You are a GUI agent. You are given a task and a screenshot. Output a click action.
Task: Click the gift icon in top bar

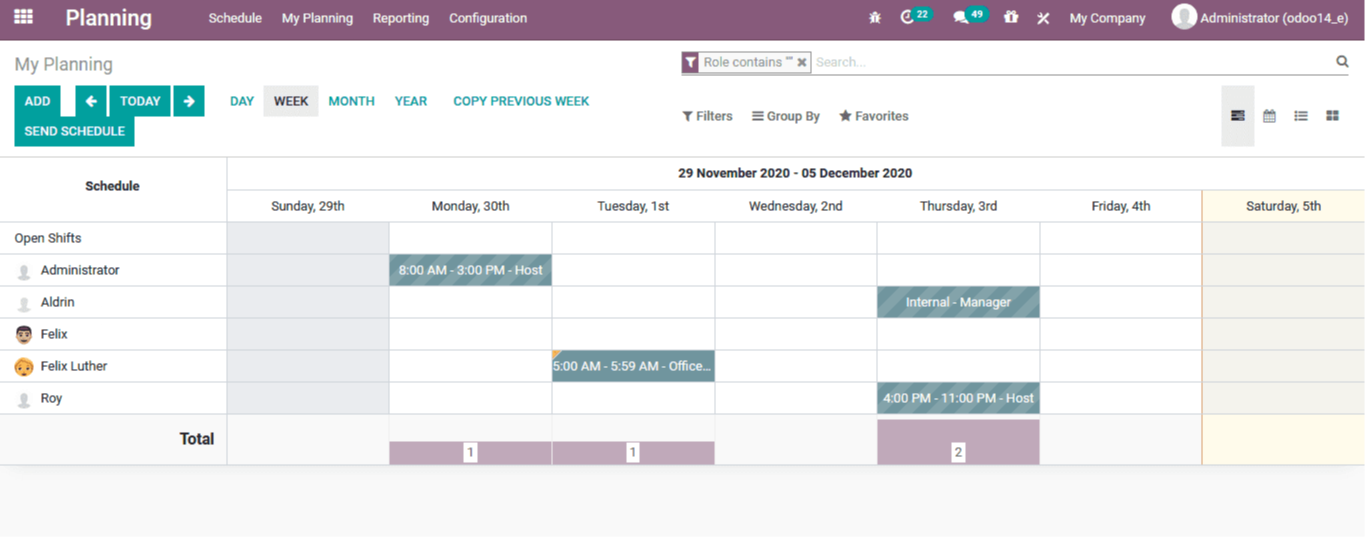pyautogui.click(x=1011, y=18)
